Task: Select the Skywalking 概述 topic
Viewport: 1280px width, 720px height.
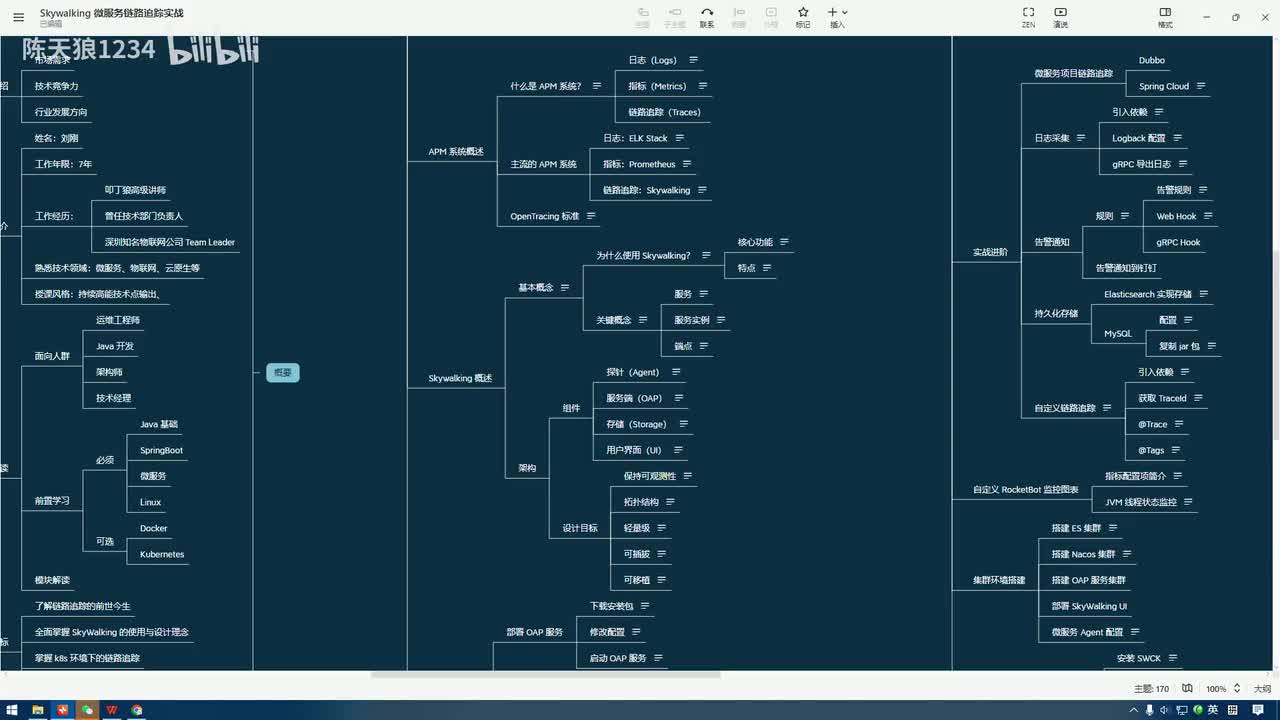Action: point(460,378)
